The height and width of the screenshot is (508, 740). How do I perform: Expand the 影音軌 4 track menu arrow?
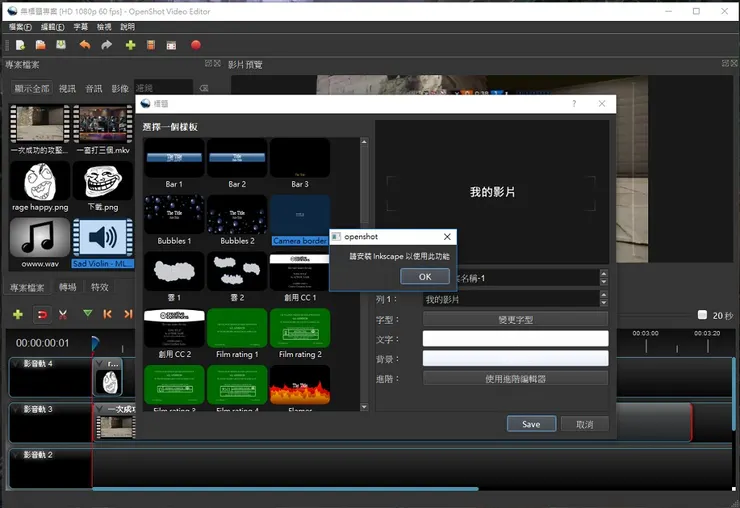(17, 364)
